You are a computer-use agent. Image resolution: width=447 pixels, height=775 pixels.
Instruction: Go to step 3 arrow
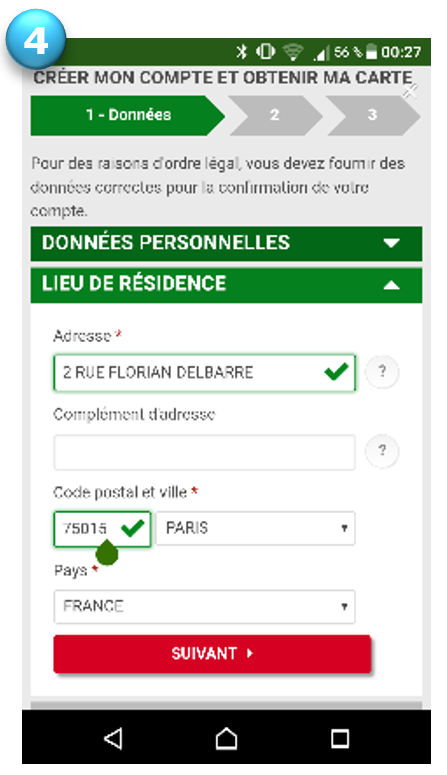coord(373,115)
